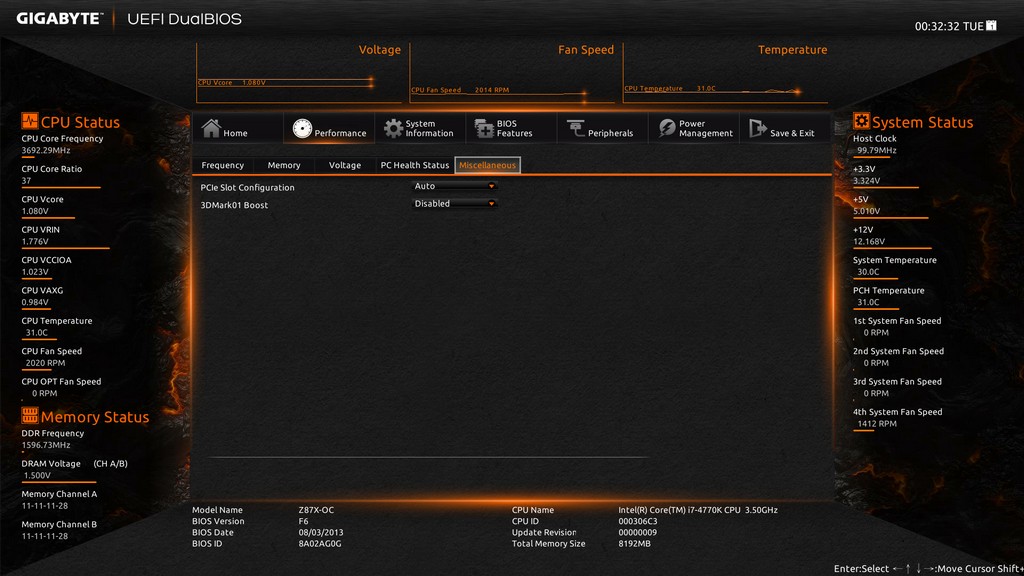Click the +5V 5.010V reading
Image resolution: width=1024 pixels, height=576 pixels.
point(866,211)
